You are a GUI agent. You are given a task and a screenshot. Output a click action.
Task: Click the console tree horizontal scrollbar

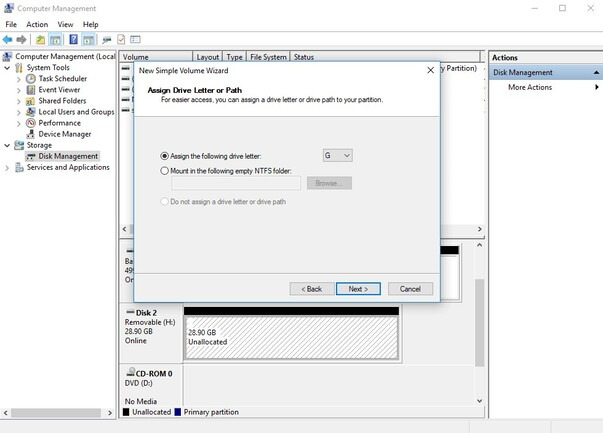coord(58,413)
